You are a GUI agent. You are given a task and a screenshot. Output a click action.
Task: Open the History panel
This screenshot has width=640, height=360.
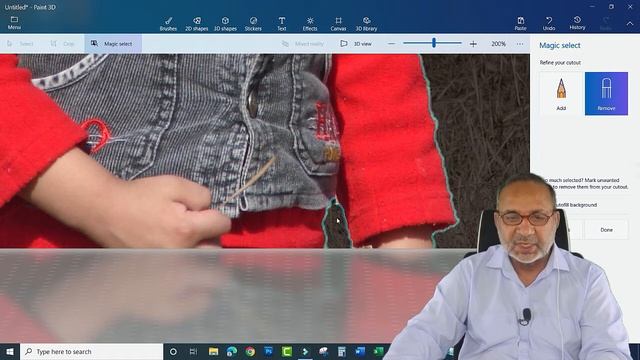point(577,23)
